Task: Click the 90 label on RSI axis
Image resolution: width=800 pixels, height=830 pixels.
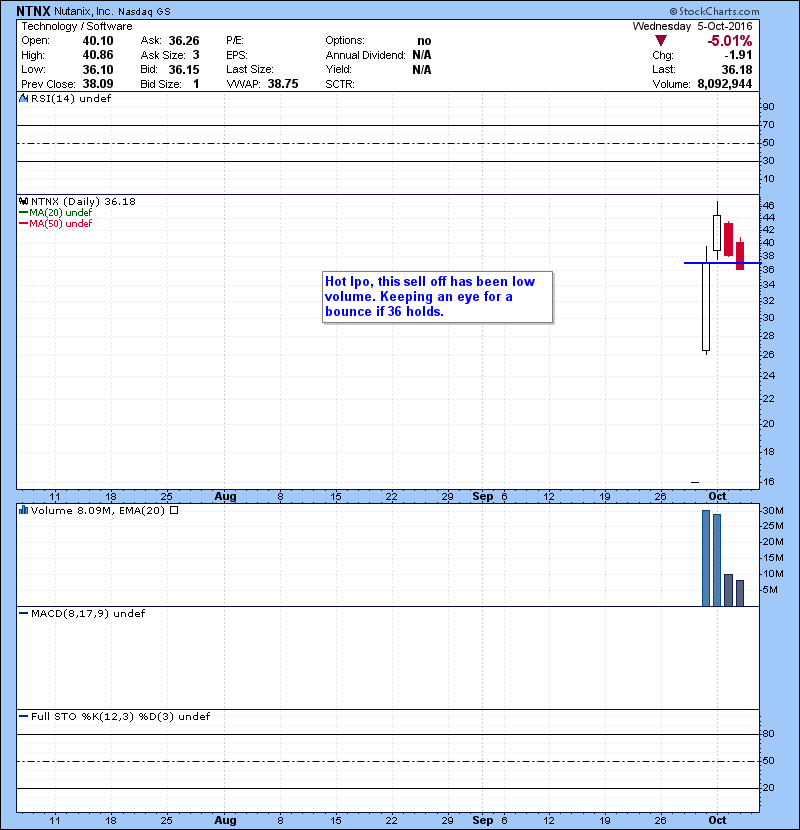Action: point(768,107)
